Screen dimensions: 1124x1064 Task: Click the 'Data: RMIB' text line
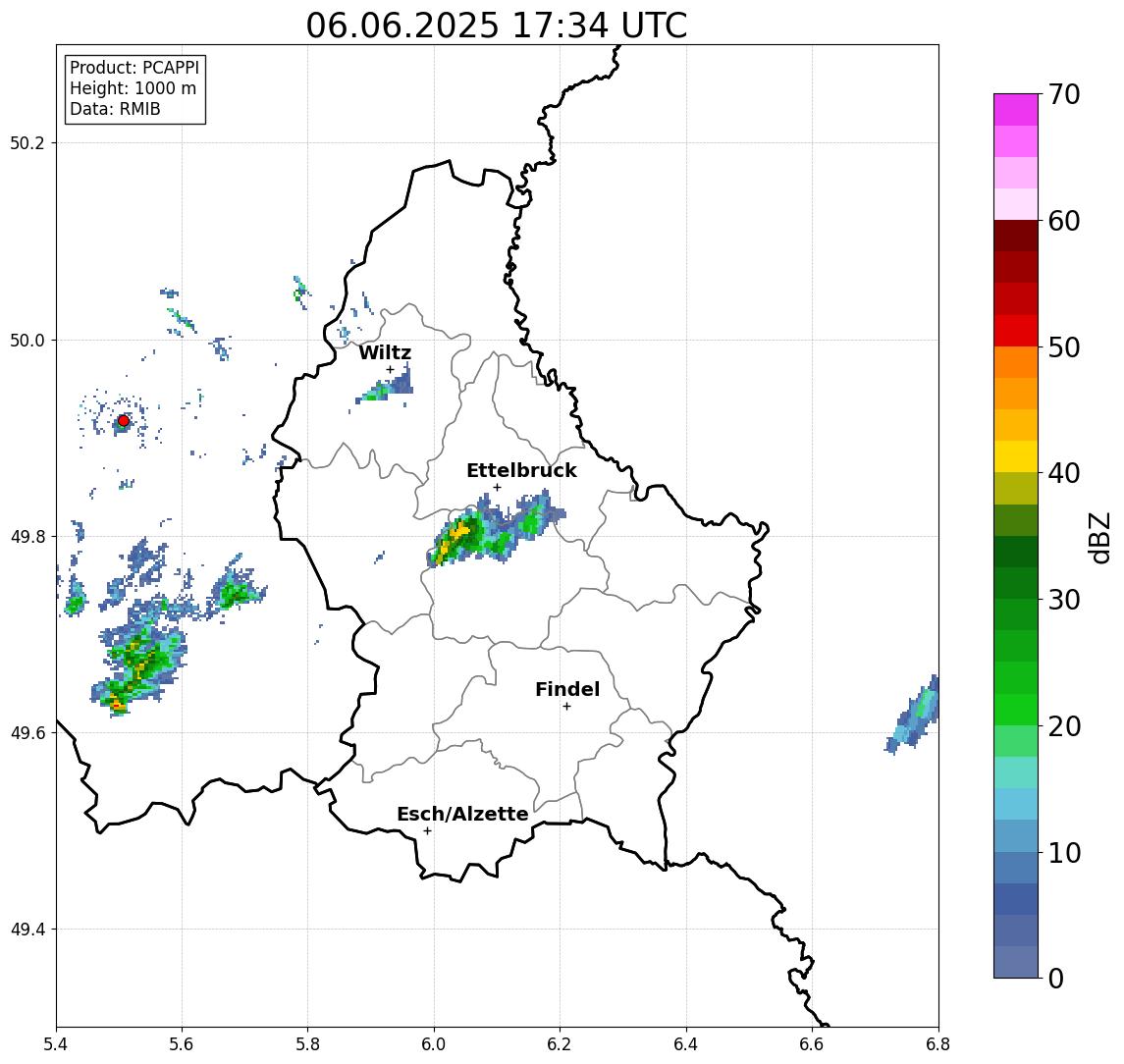click(x=115, y=109)
